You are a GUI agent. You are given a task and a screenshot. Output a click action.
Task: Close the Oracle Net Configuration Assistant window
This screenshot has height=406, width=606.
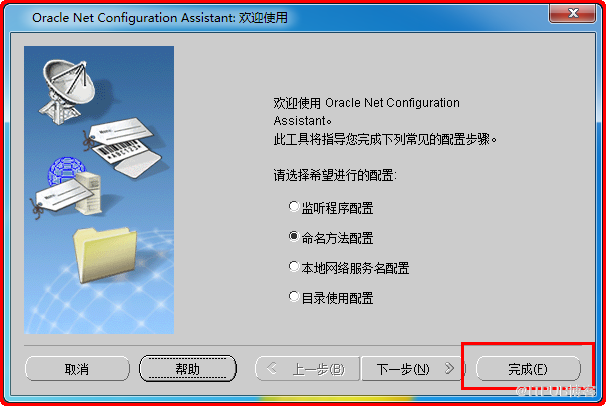pos(573,14)
